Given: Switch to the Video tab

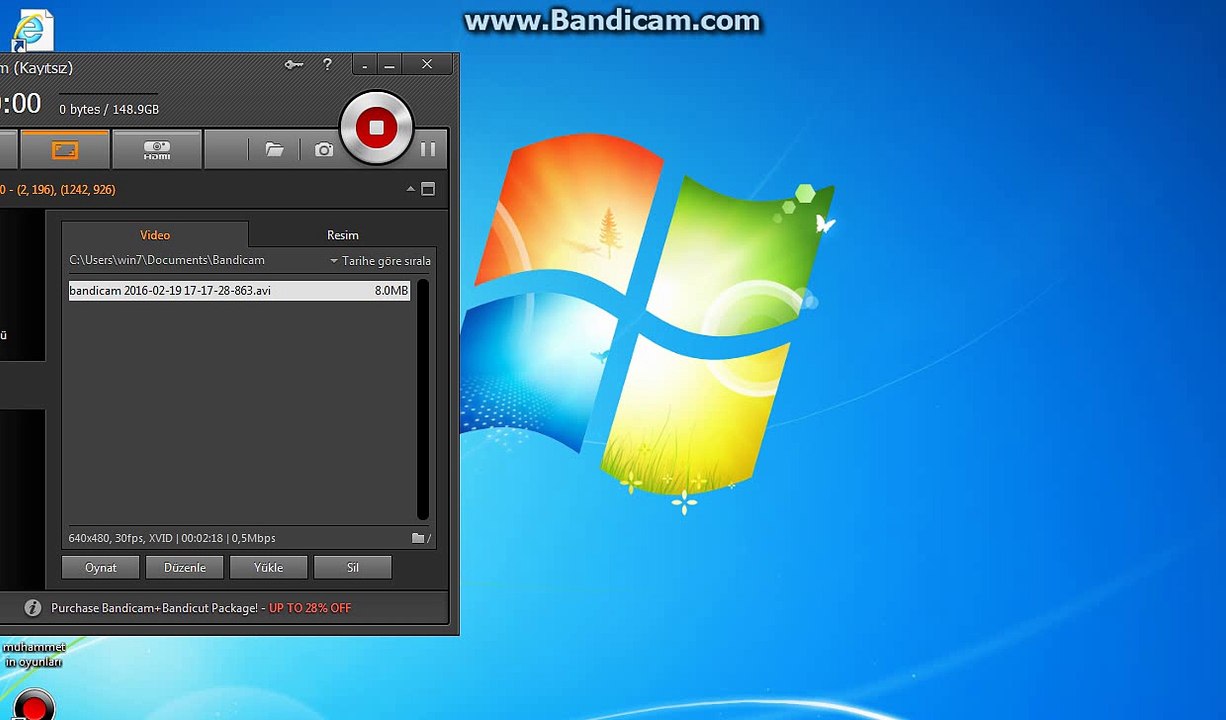Looking at the screenshot, I should click(x=155, y=235).
